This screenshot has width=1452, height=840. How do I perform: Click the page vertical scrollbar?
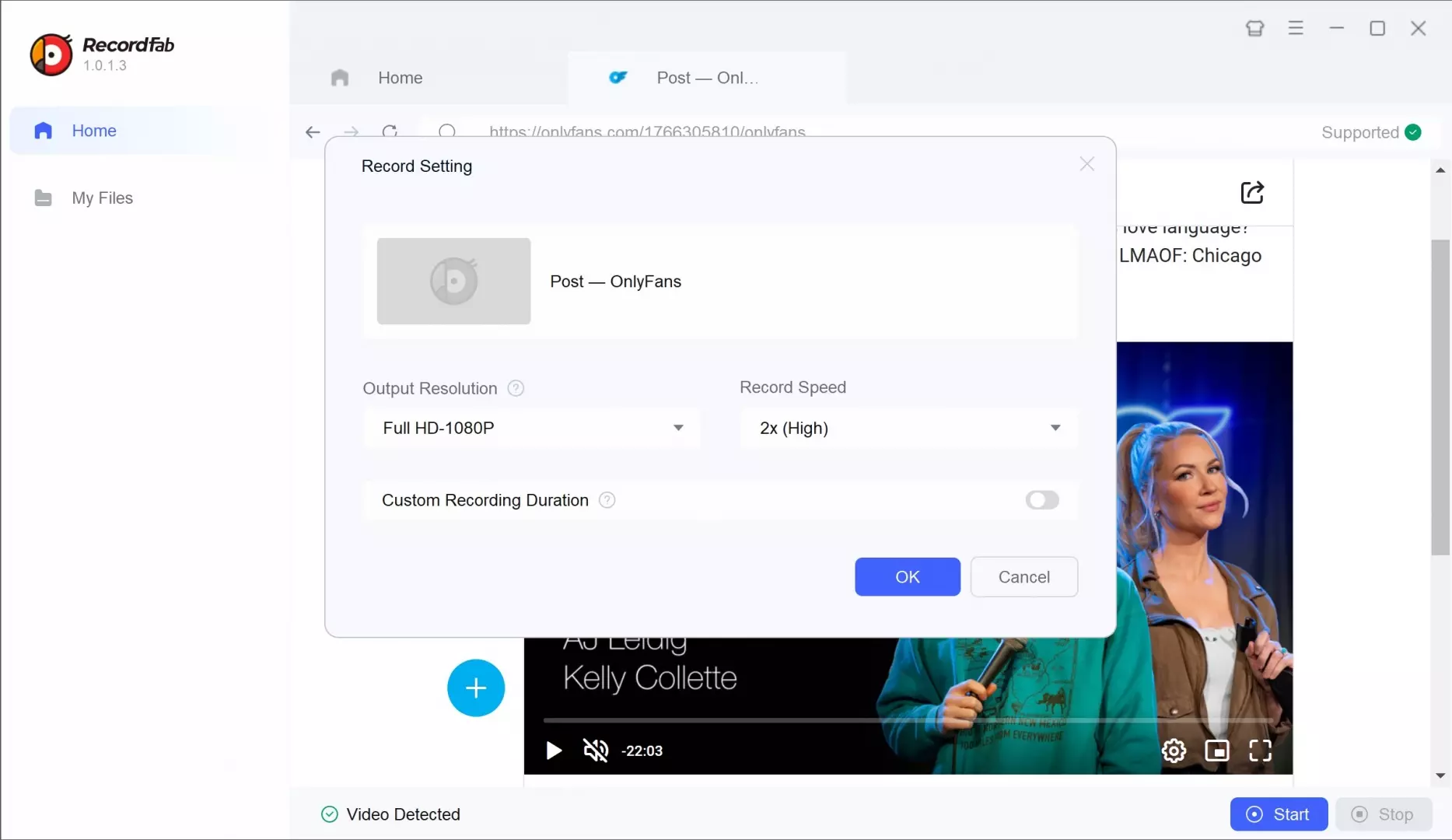(1440, 397)
